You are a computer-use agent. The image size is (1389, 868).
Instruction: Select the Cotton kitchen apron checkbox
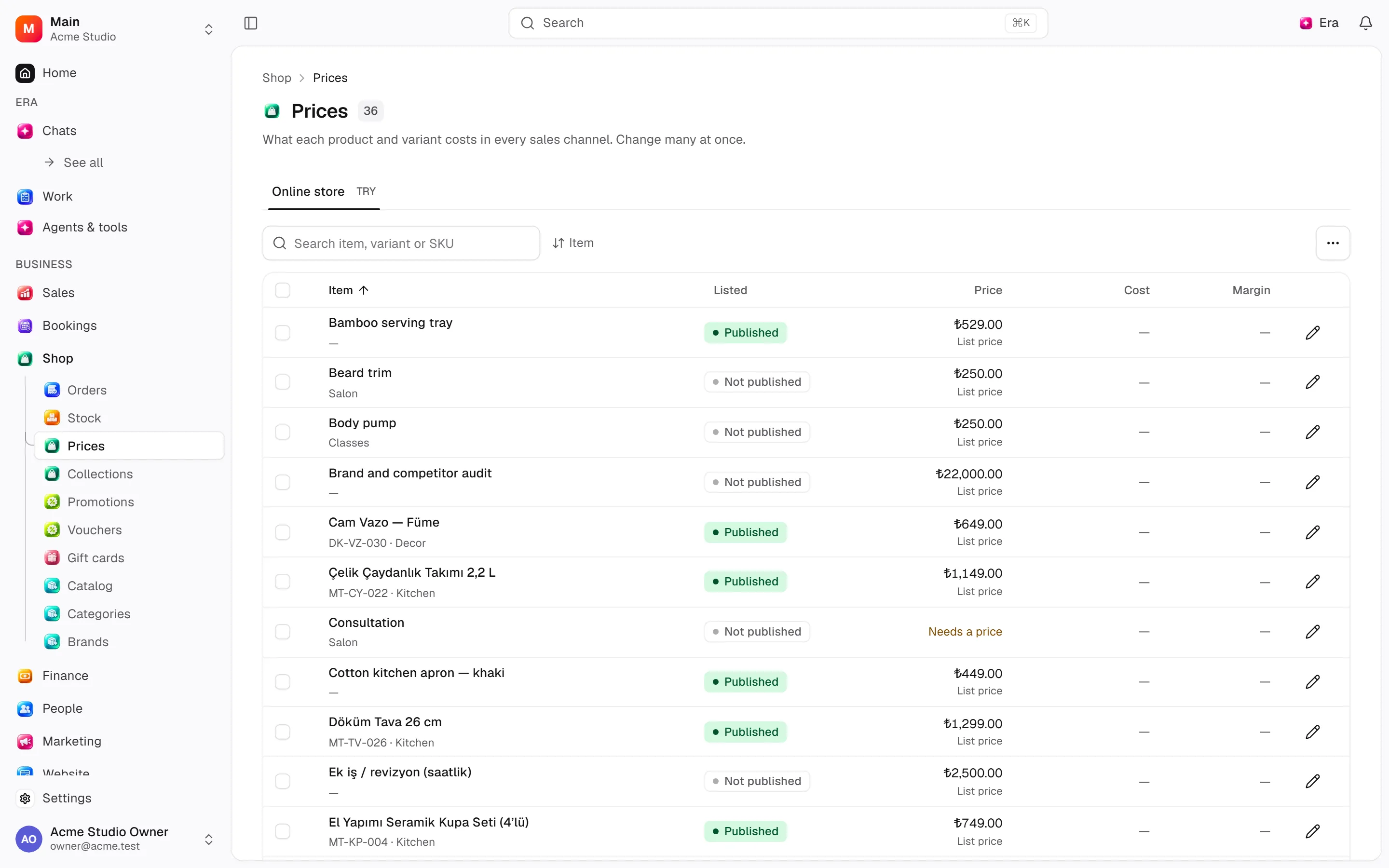(x=283, y=682)
